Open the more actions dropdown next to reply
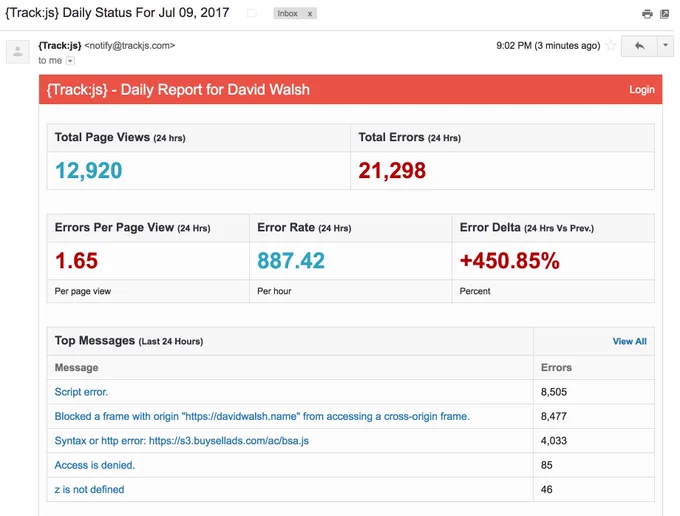This screenshot has width=680, height=516. click(665, 46)
